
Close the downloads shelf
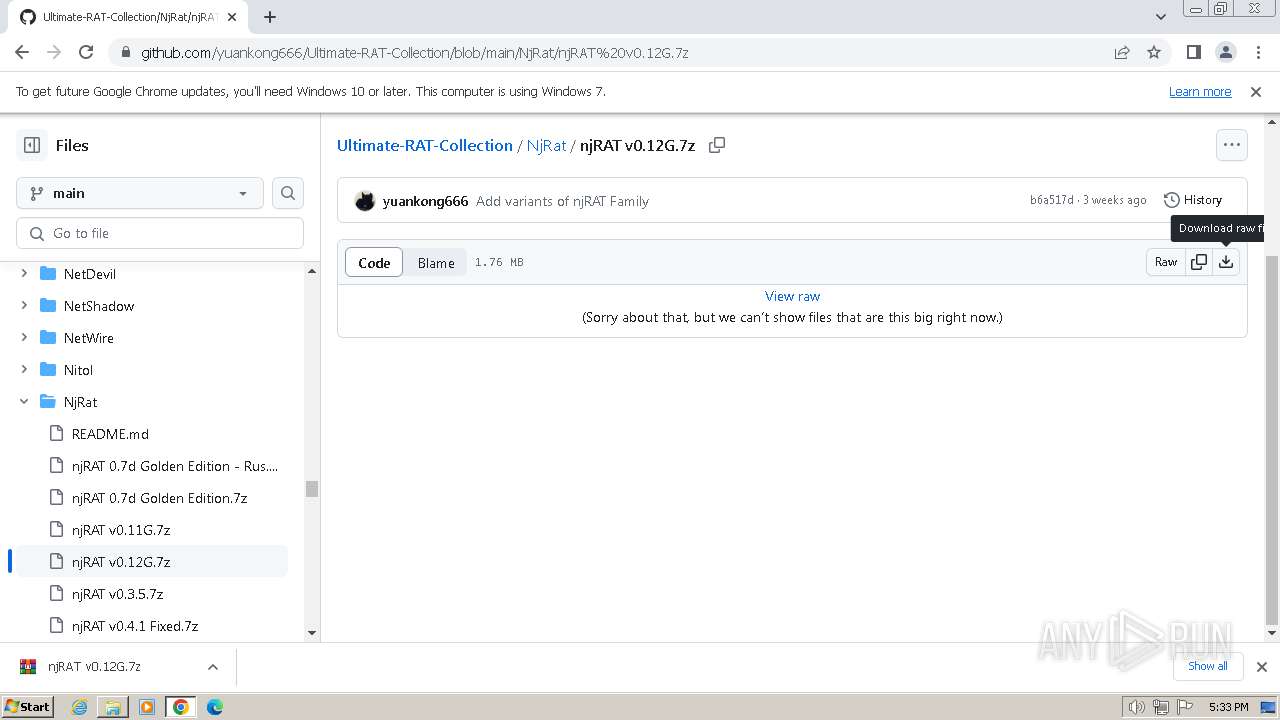tap(1262, 667)
